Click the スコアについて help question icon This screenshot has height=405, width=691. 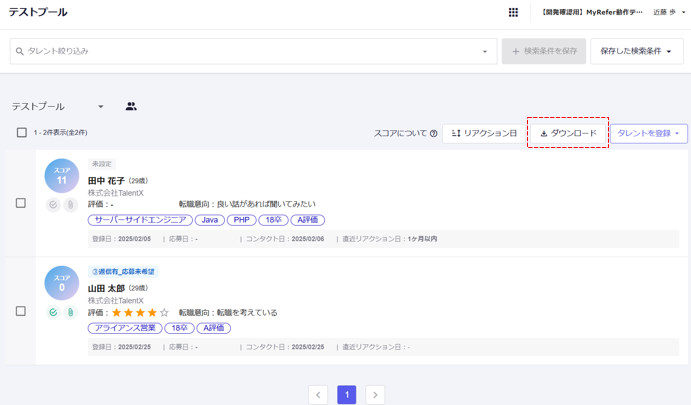click(x=433, y=133)
